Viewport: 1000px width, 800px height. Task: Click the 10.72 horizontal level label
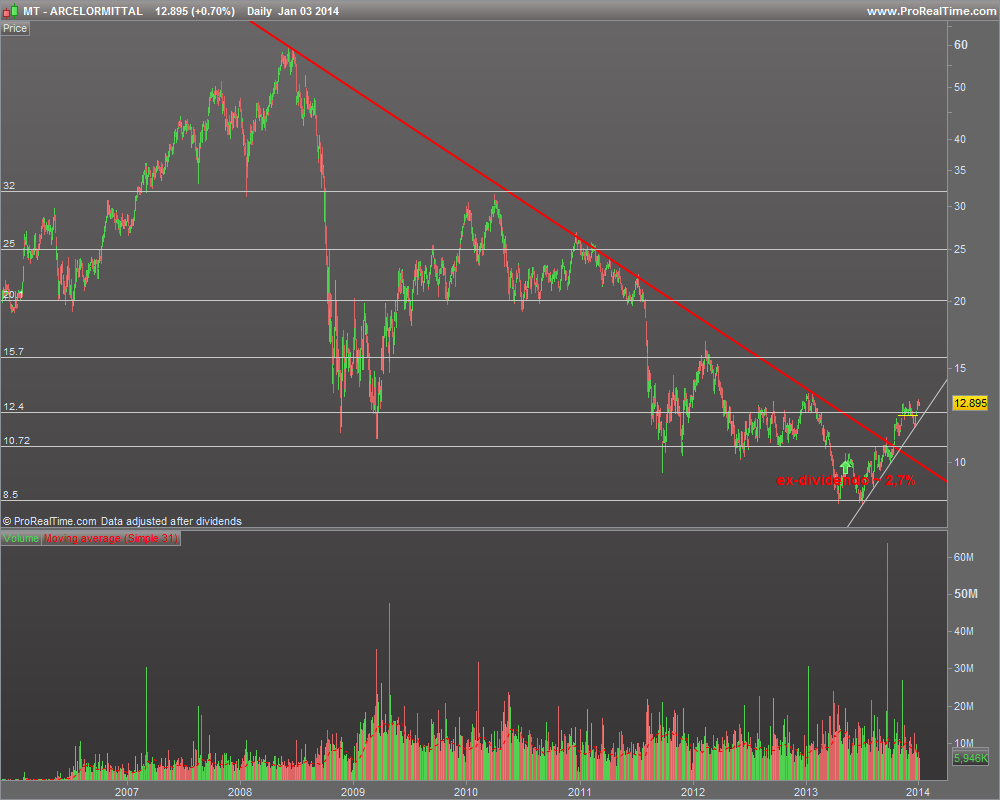coord(17,441)
